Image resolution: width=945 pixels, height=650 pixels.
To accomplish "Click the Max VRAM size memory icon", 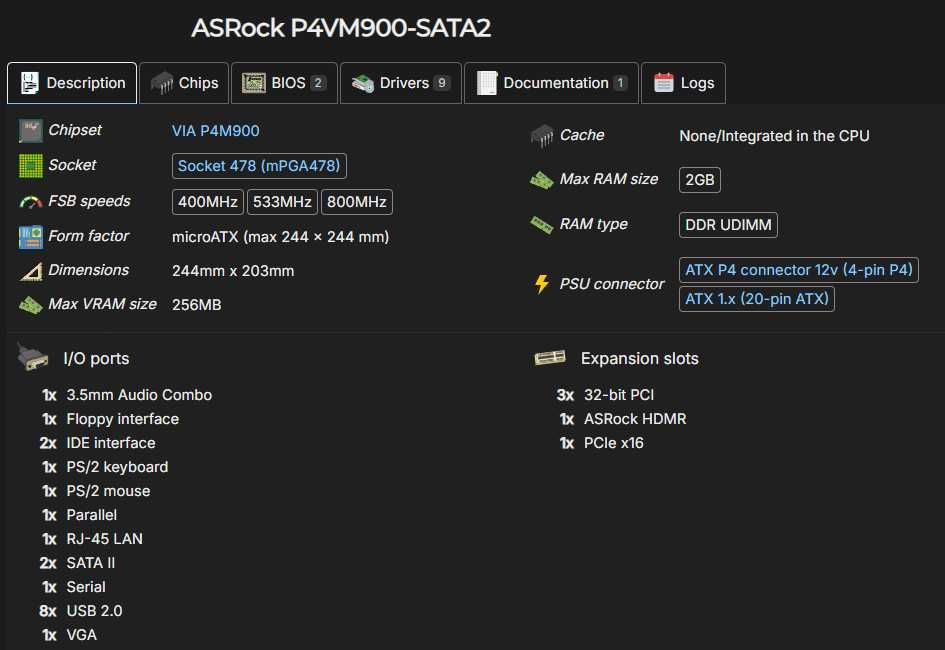I will pos(31,305).
